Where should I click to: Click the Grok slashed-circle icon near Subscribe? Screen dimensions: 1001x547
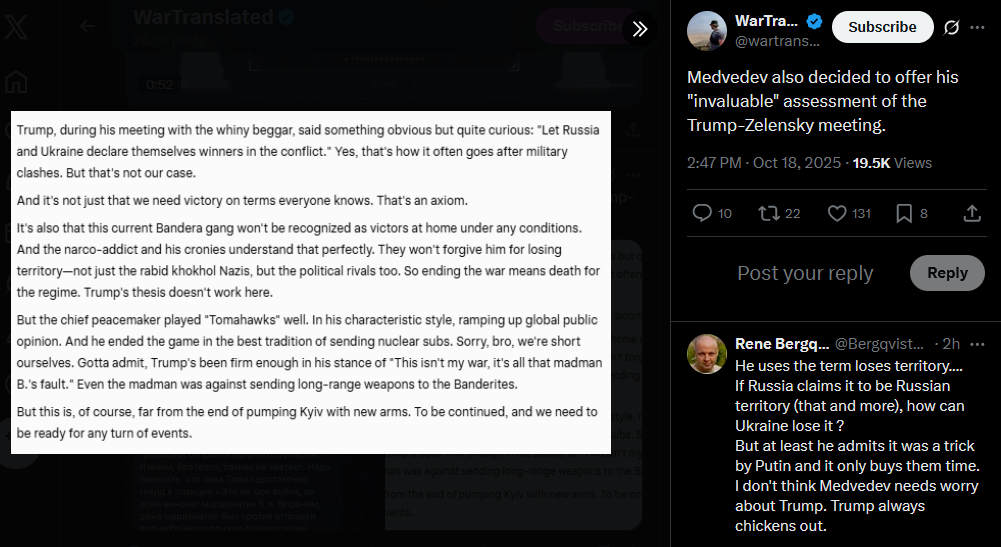951,27
